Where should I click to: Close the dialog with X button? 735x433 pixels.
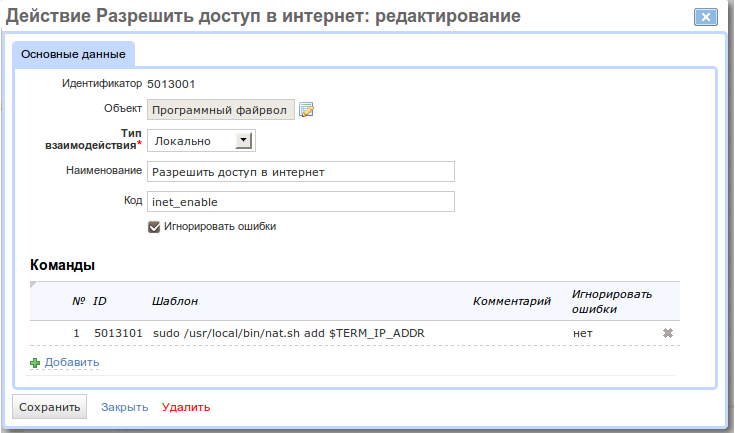pyautogui.click(x=705, y=17)
